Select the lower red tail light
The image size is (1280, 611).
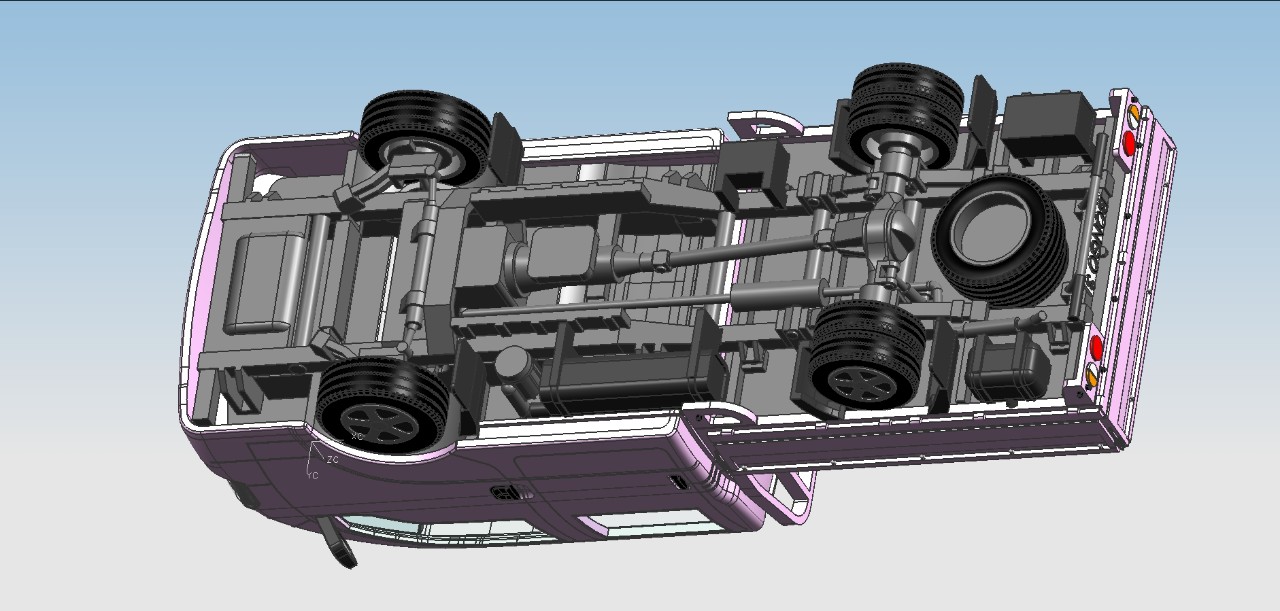[x=1096, y=348]
